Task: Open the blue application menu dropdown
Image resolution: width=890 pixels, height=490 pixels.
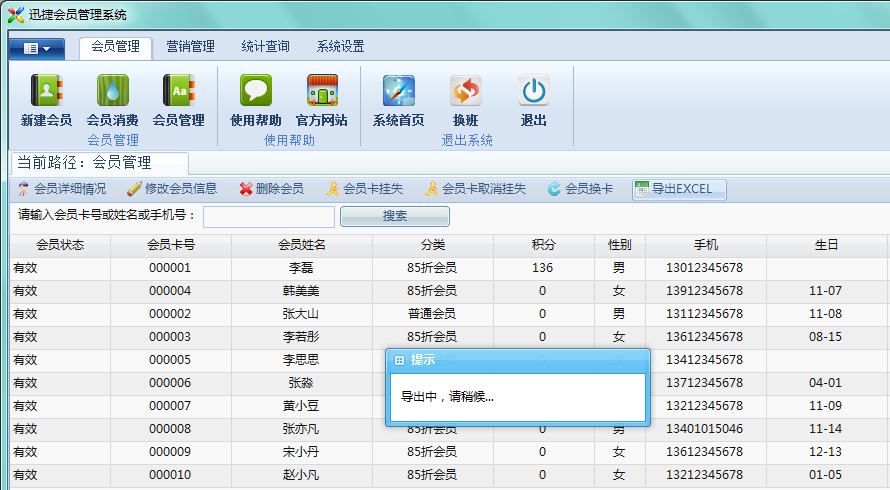Action: click(x=37, y=49)
